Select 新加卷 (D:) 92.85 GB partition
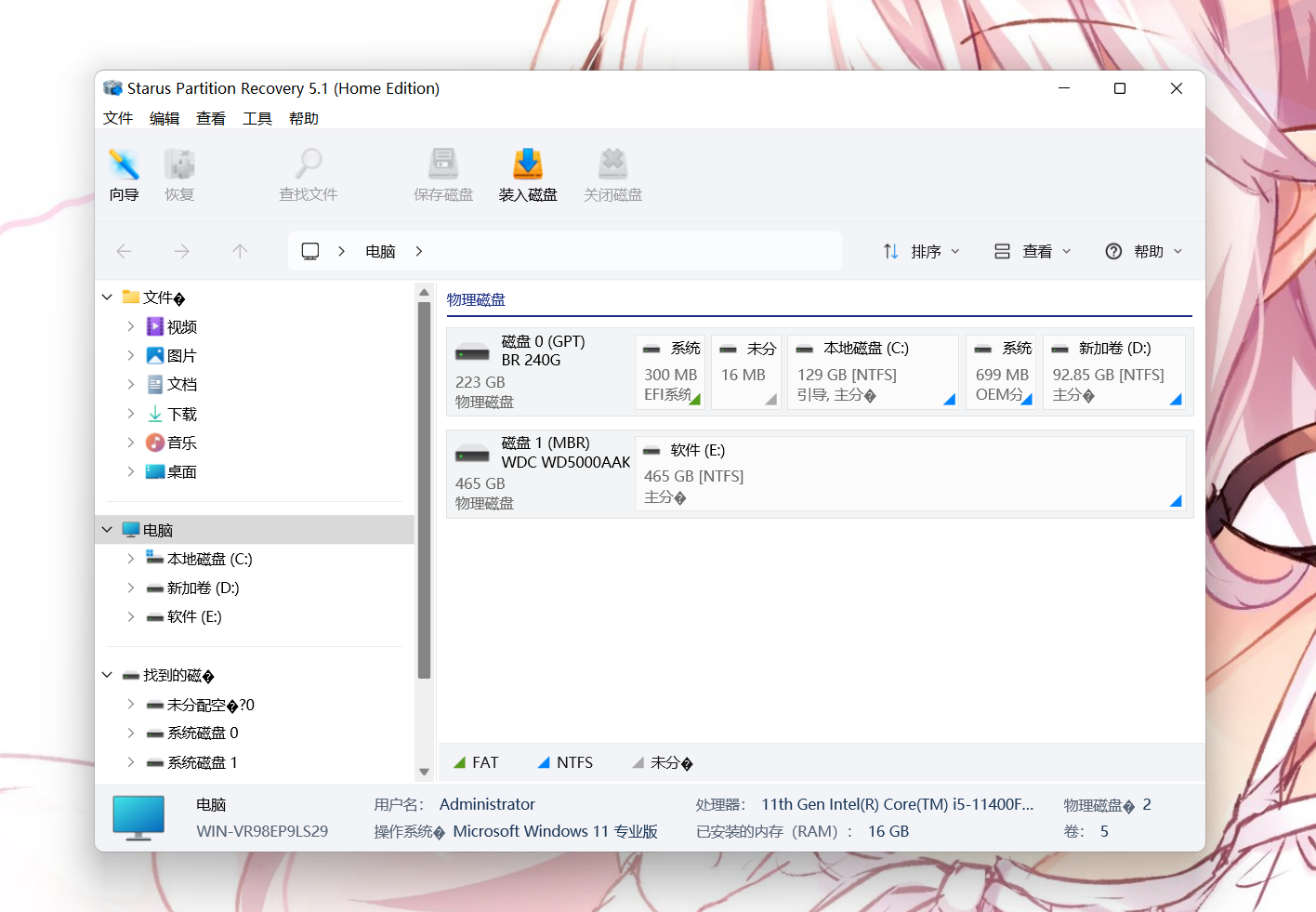 1114,372
